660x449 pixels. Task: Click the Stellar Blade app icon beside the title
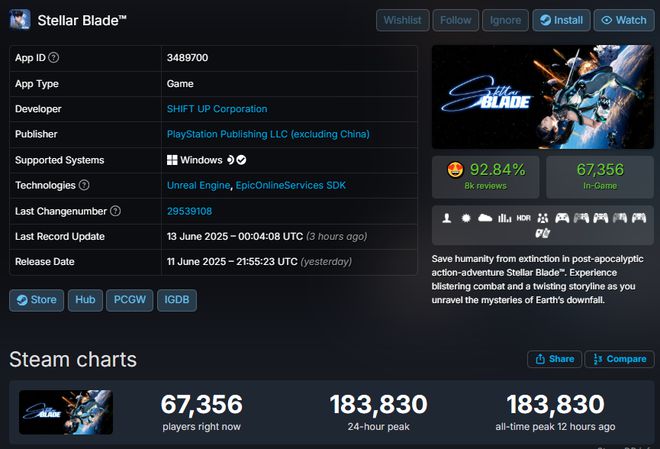click(20, 20)
